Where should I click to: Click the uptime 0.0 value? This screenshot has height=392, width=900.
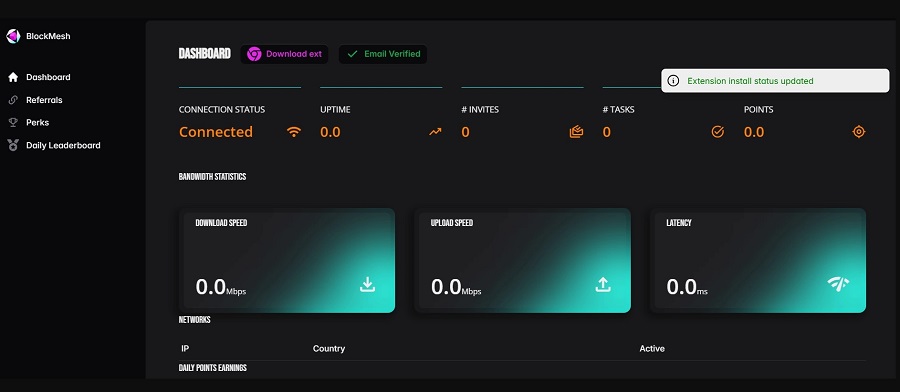(x=330, y=132)
